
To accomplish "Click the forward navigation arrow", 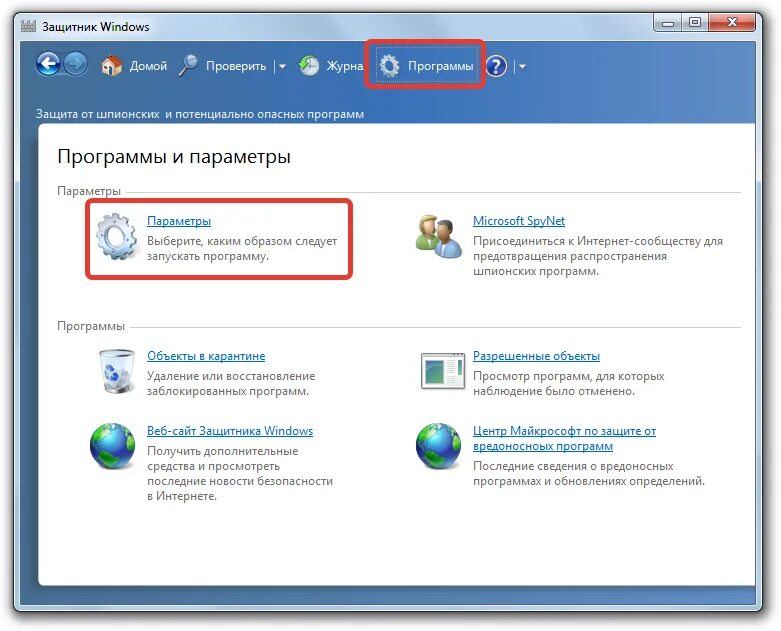I will click(76, 64).
